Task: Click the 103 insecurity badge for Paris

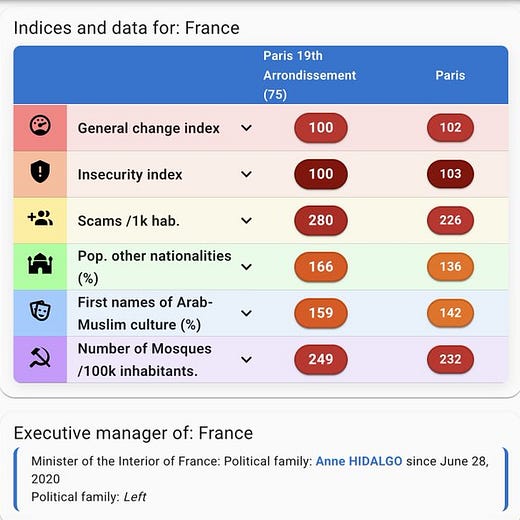Action: tap(450, 174)
